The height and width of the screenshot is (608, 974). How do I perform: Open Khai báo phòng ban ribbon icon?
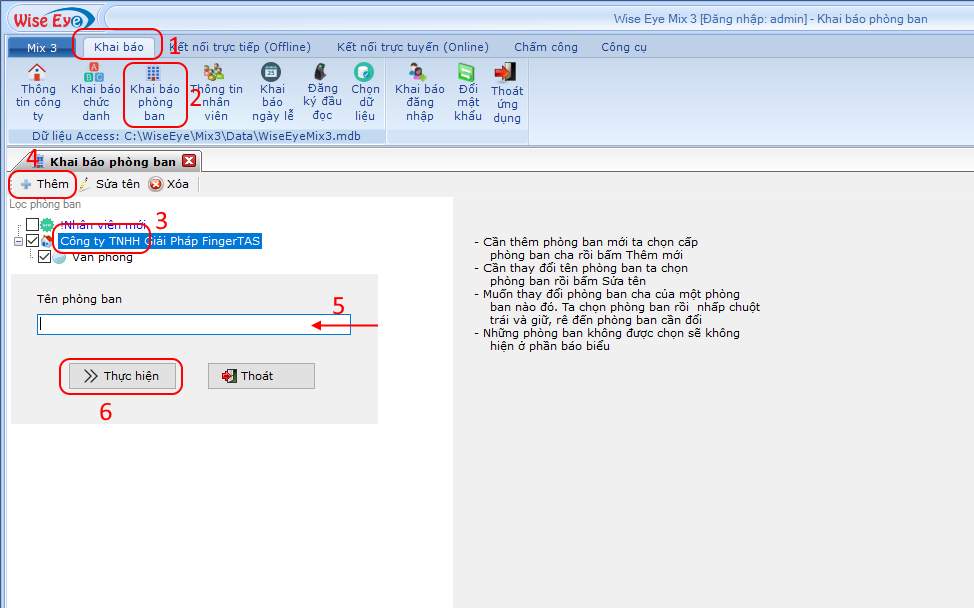154,73
